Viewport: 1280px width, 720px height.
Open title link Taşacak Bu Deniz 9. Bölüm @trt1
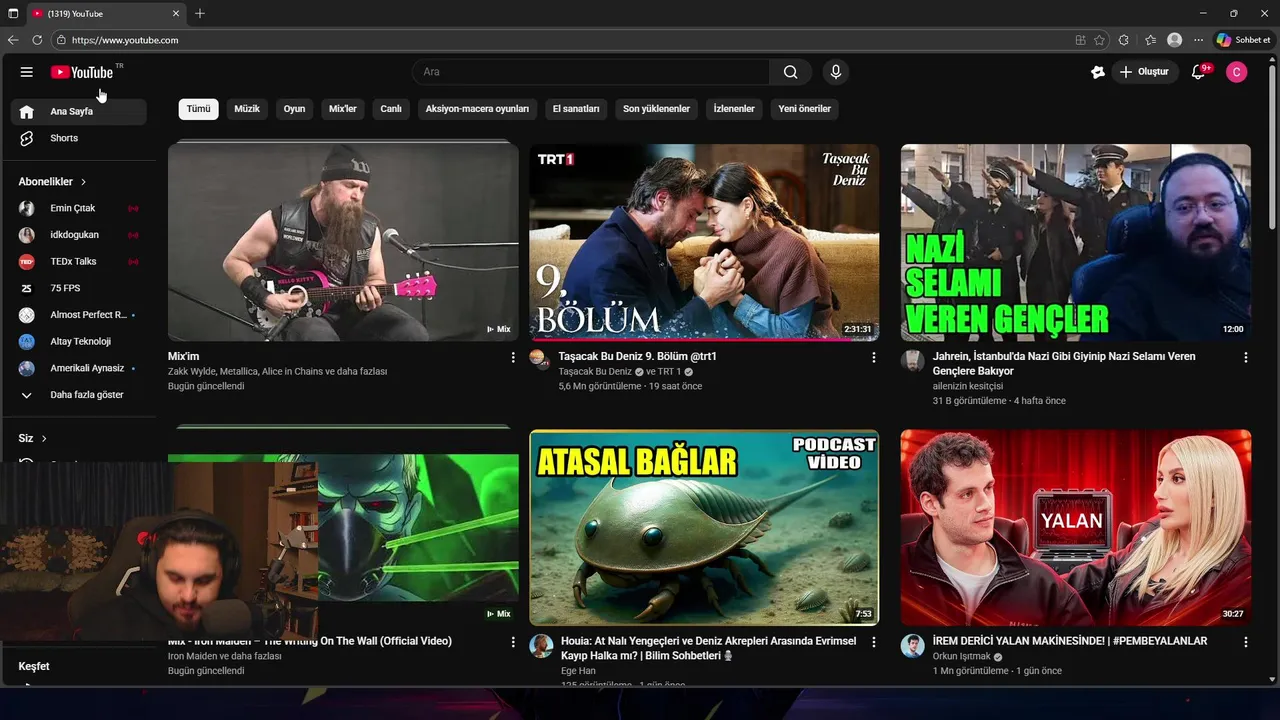pyautogui.click(x=637, y=356)
